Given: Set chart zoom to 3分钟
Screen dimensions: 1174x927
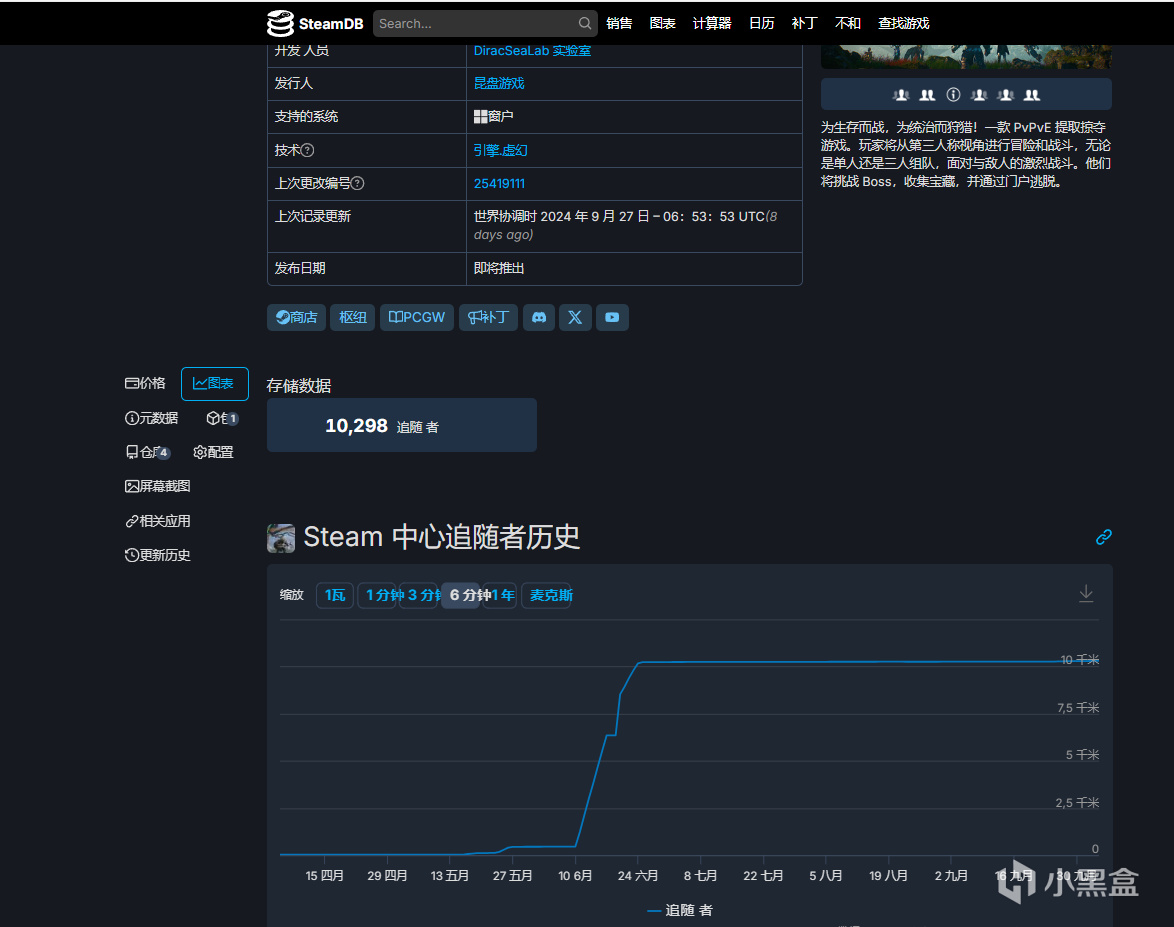Looking at the screenshot, I should [419, 595].
